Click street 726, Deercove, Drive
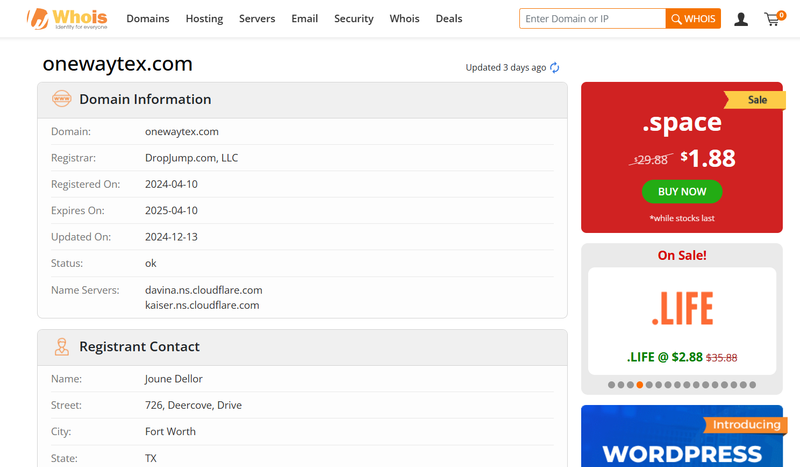Viewport: 800px width, 467px height. pos(193,405)
